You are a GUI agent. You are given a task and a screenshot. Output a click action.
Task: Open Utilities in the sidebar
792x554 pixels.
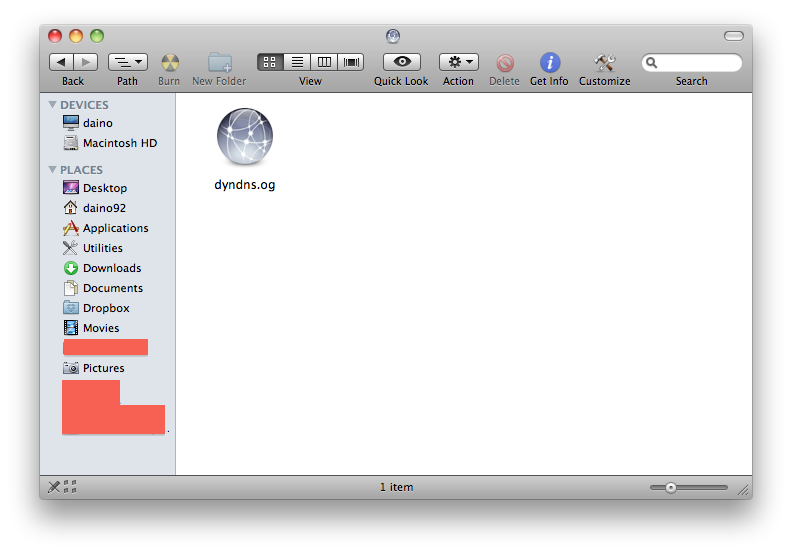[108, 248]
